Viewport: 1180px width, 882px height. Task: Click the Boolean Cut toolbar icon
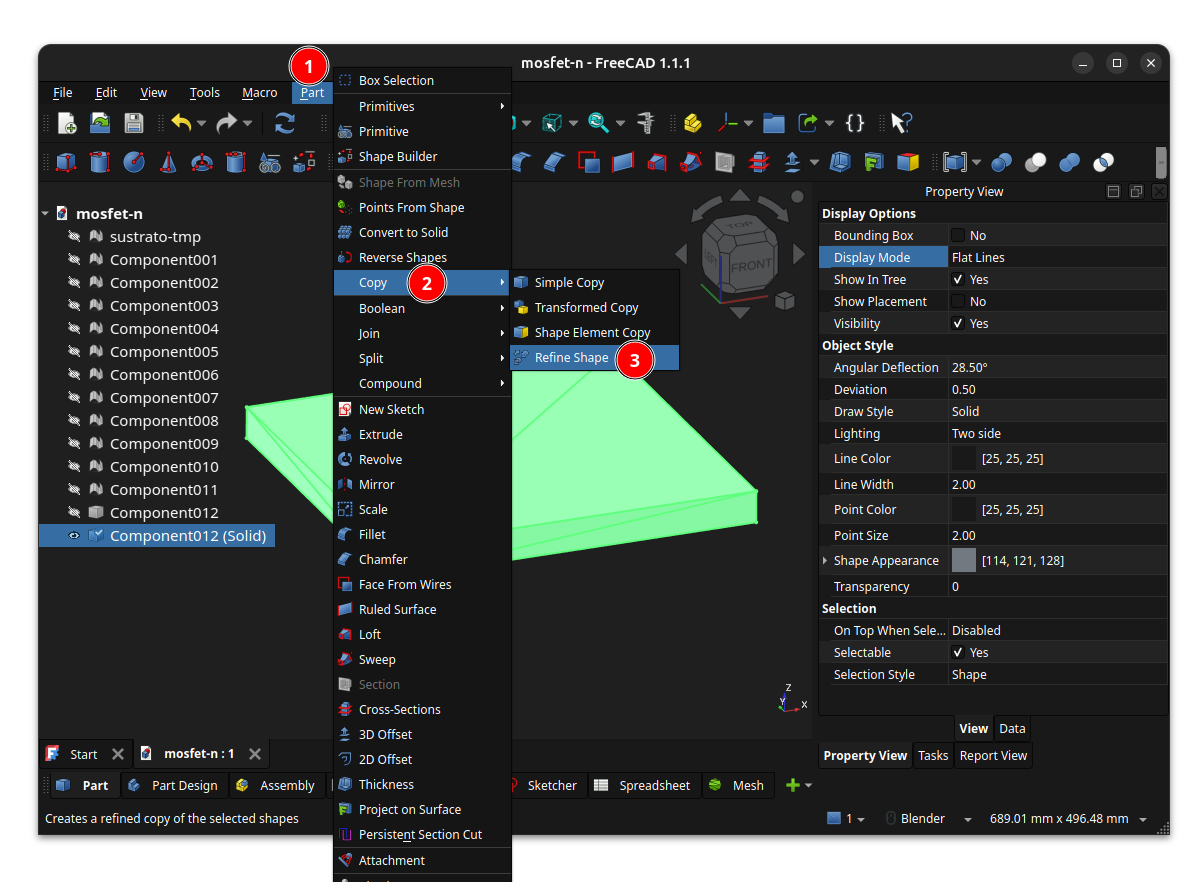[1036, 162]
